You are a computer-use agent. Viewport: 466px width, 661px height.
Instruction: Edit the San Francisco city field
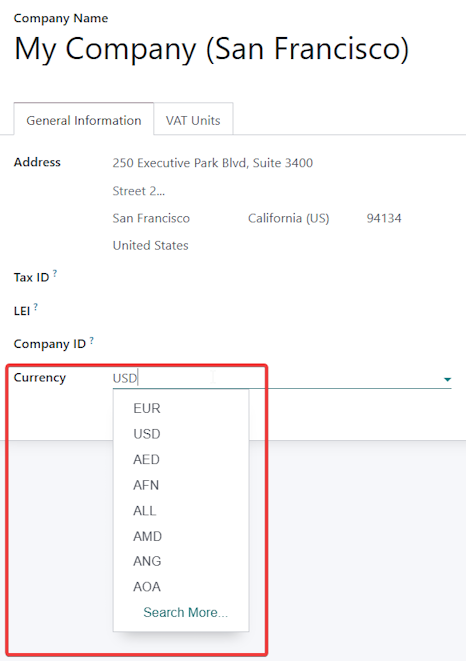click(x=175, y=218)
